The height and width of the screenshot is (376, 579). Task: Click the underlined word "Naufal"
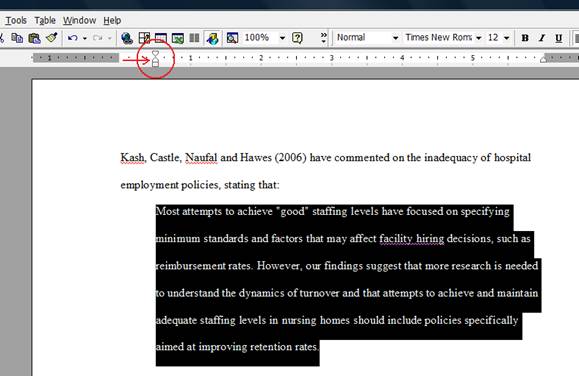point(201,158)
